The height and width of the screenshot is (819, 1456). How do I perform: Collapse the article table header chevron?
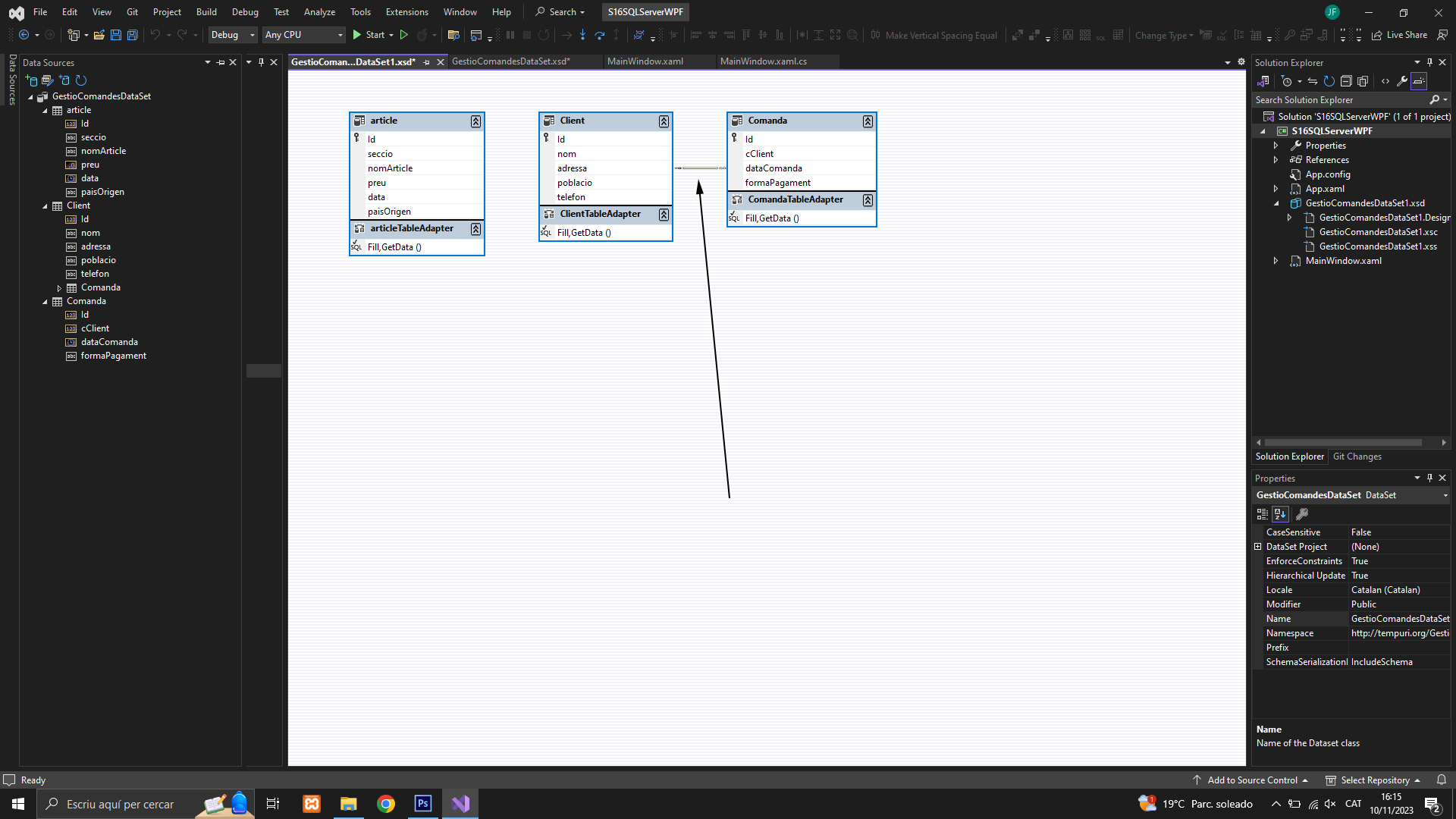tap(475, 121)
